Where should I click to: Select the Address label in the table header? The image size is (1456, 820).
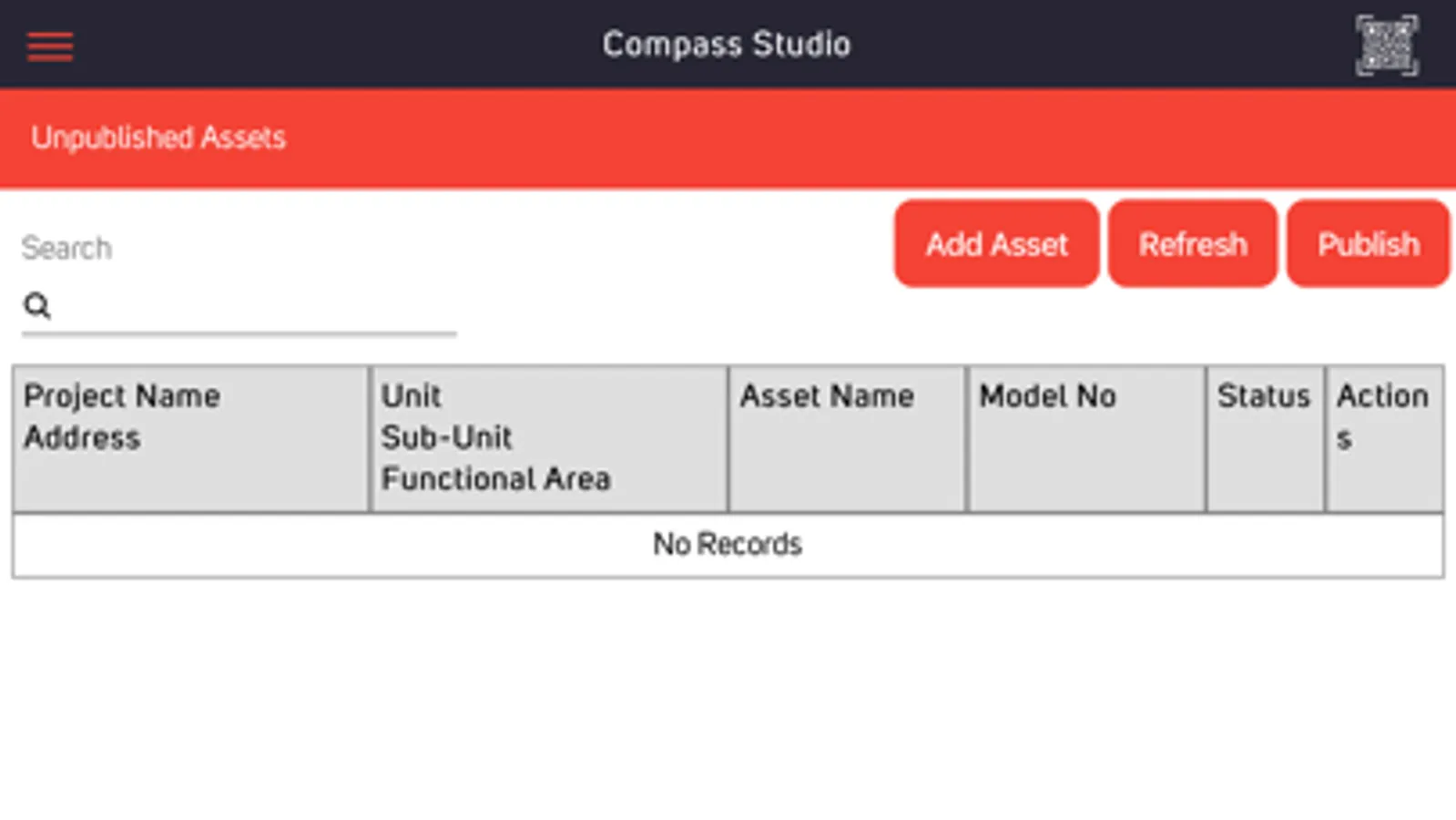[82, 438]
